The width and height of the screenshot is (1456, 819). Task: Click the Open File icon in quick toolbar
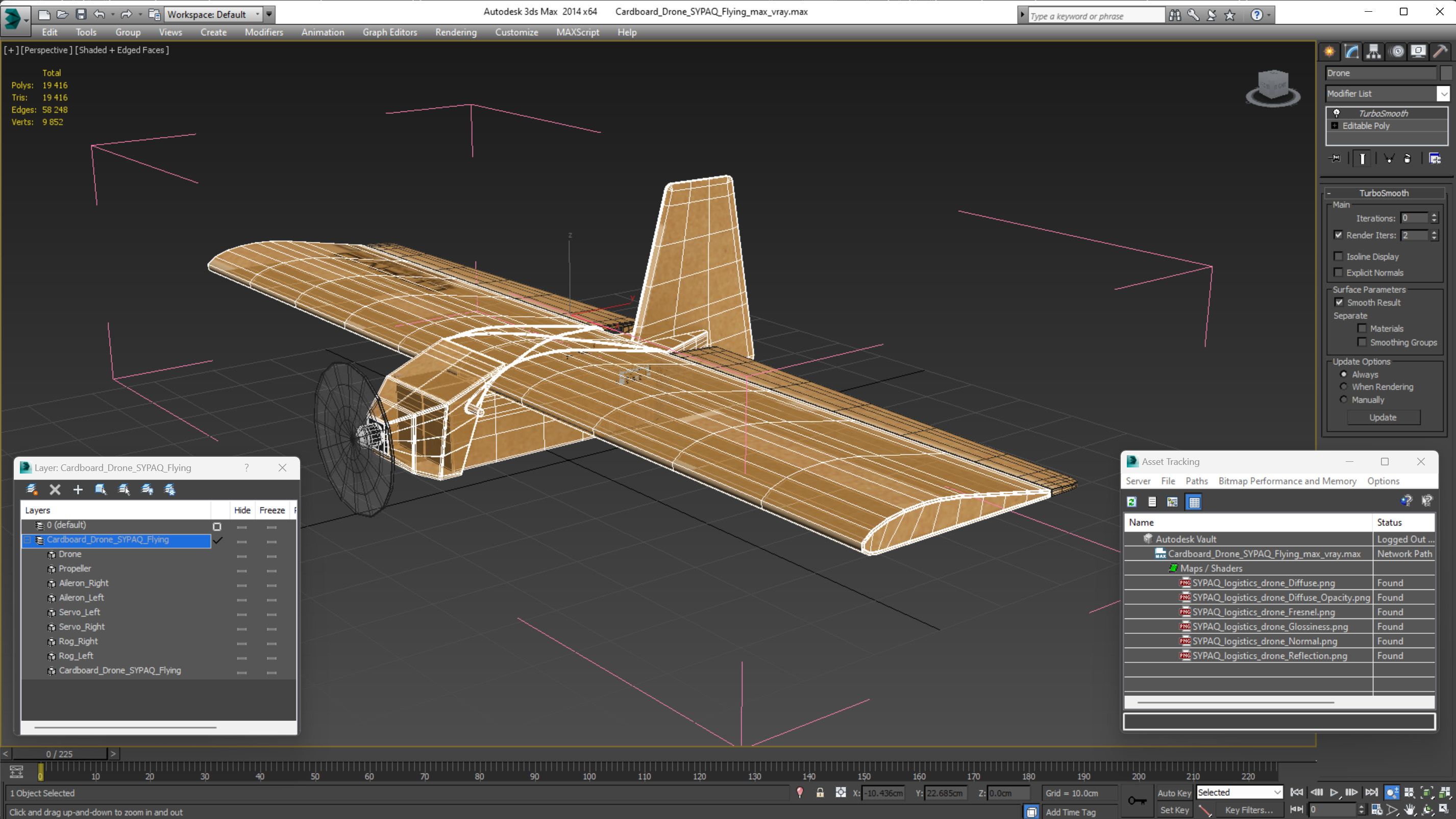pos(62,14)
